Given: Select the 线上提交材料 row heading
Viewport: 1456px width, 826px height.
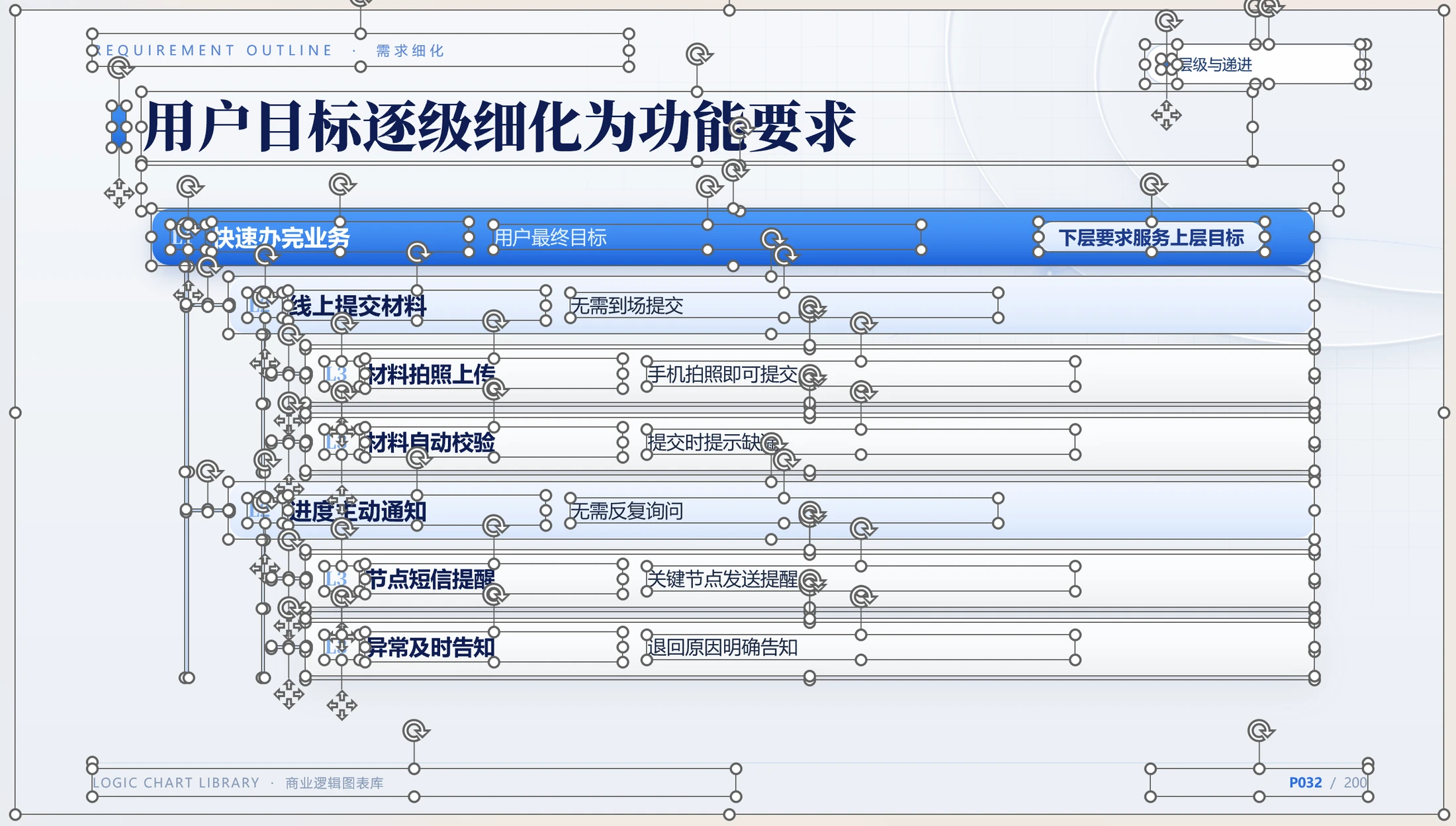Looking at the screenshot, I should coord(358,306).
